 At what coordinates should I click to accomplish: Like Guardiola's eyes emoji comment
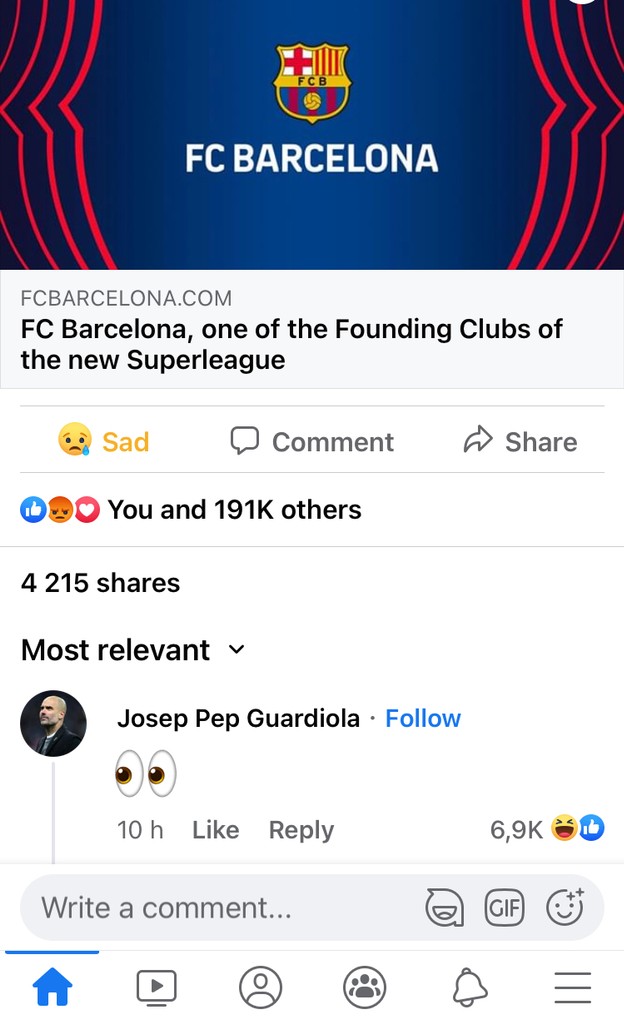click(215, 829)
